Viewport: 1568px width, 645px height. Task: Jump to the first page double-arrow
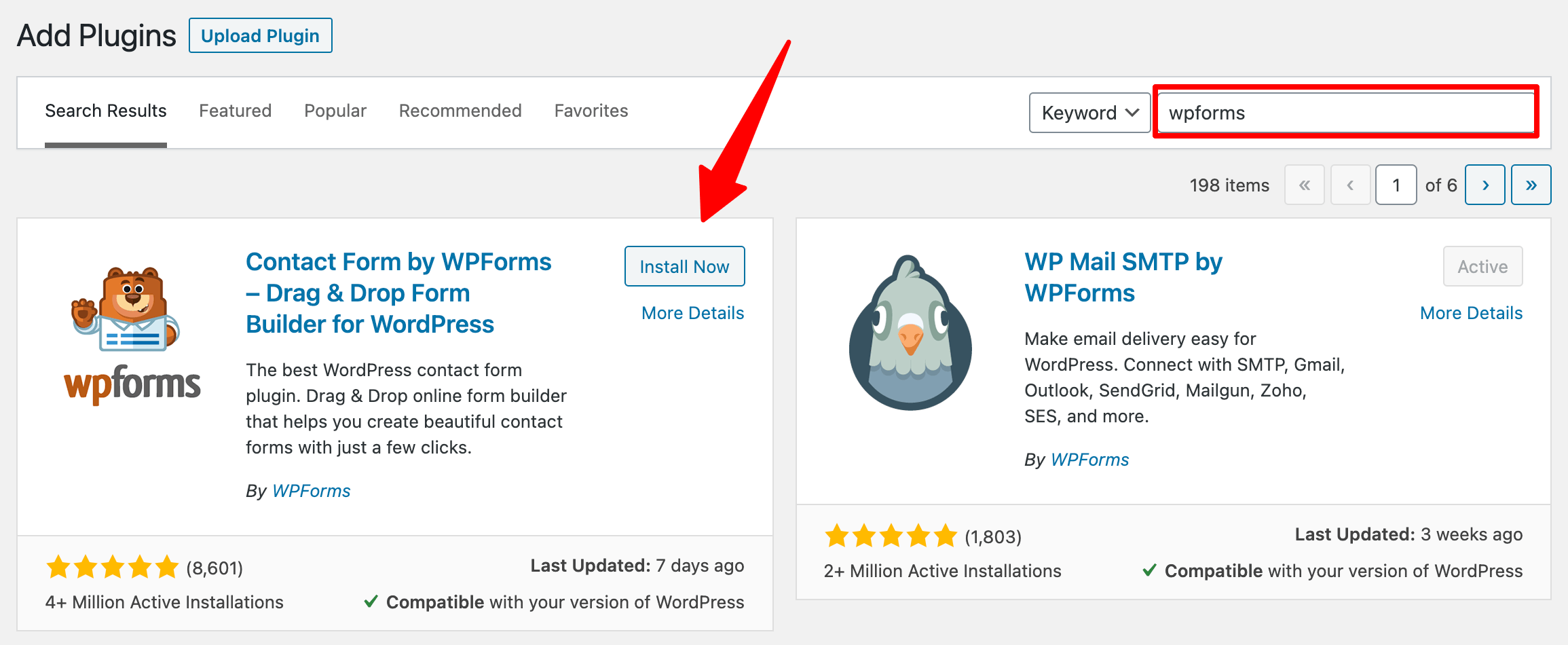1304,185
